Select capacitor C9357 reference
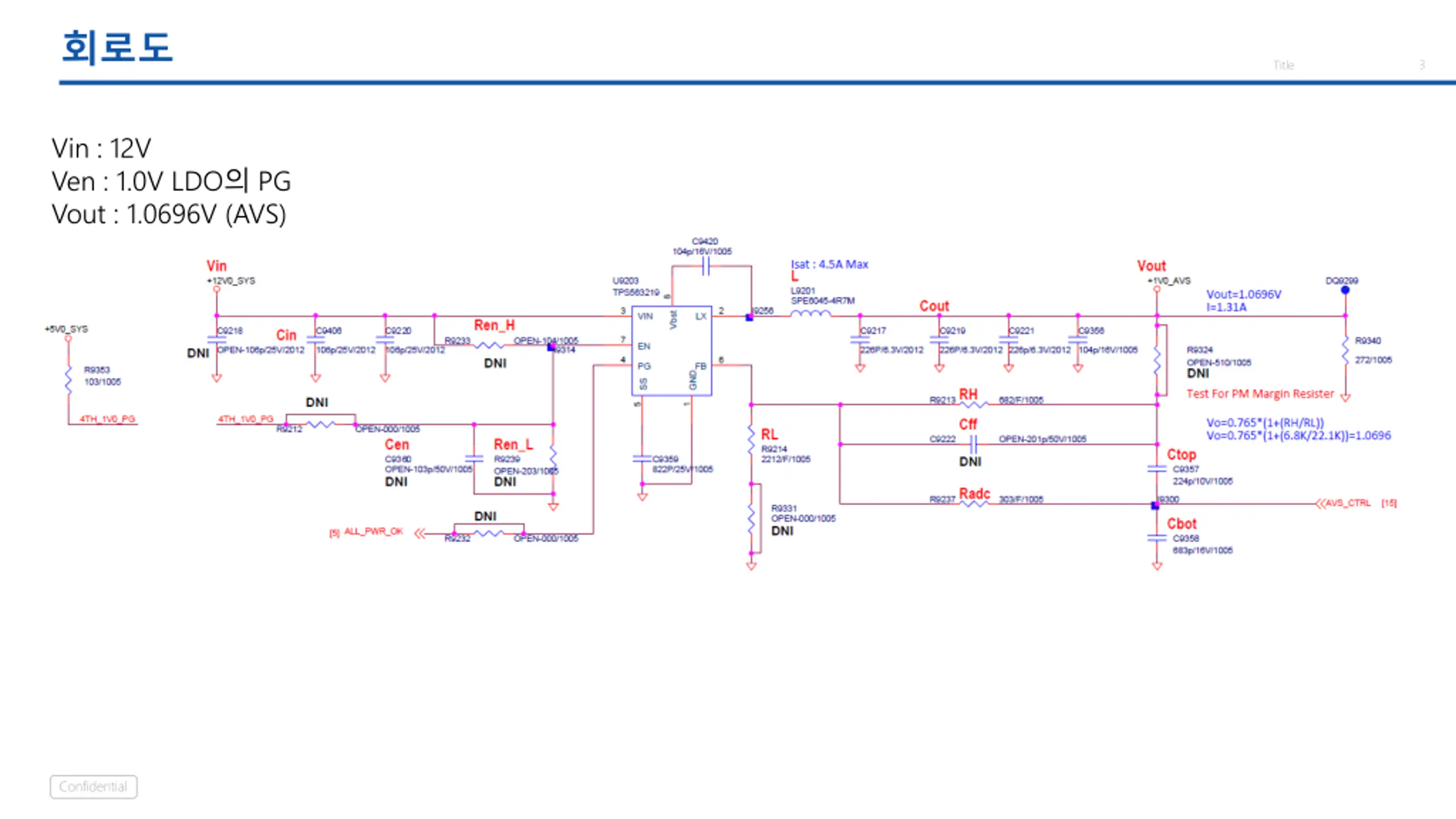The width and height of the screenshot is (1456, 819). pyautogui.click(x=1185, y=469)
